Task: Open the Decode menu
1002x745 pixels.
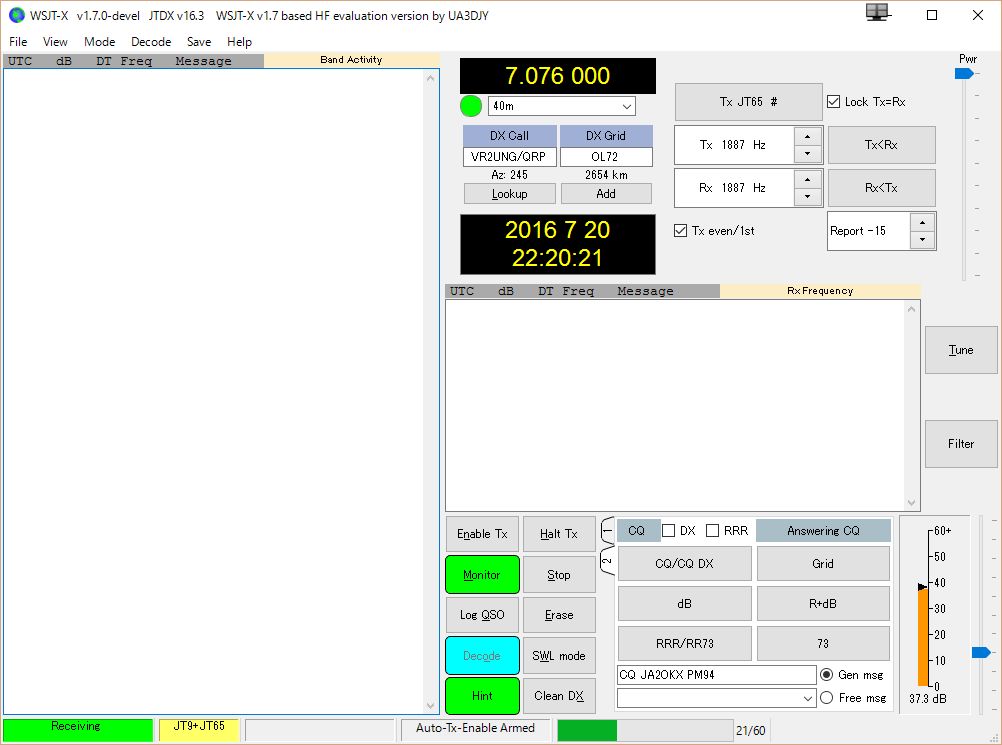Action: coord(151,42)
